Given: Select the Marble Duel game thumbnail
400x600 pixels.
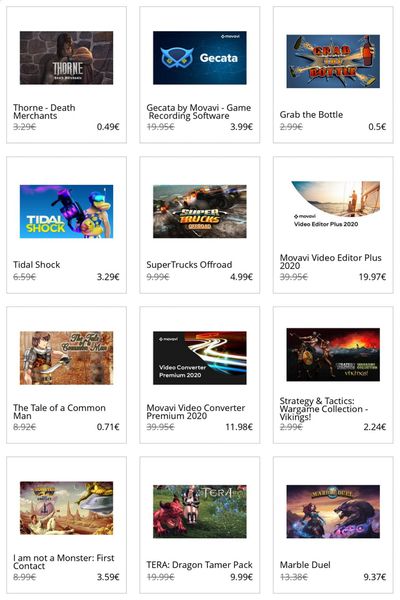Looking at the screenshot, I should (x=333, y=511).
